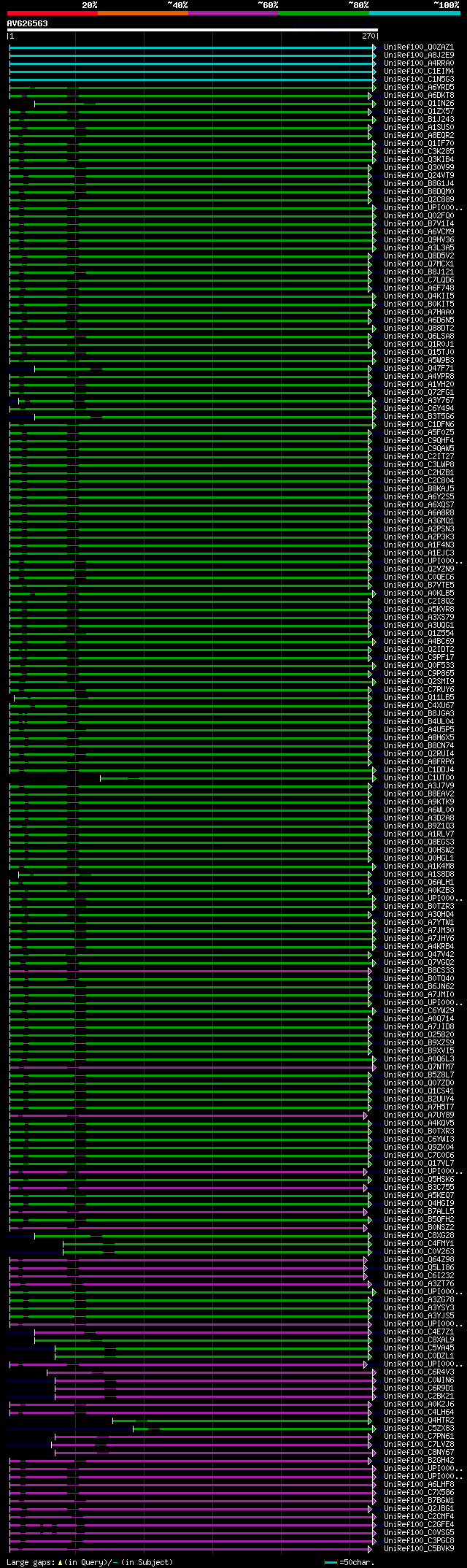The height and width of the screenshot is (1568, 467).
Task: Select label UniRef100_C4E7Z1
Action: point(419,1331)
